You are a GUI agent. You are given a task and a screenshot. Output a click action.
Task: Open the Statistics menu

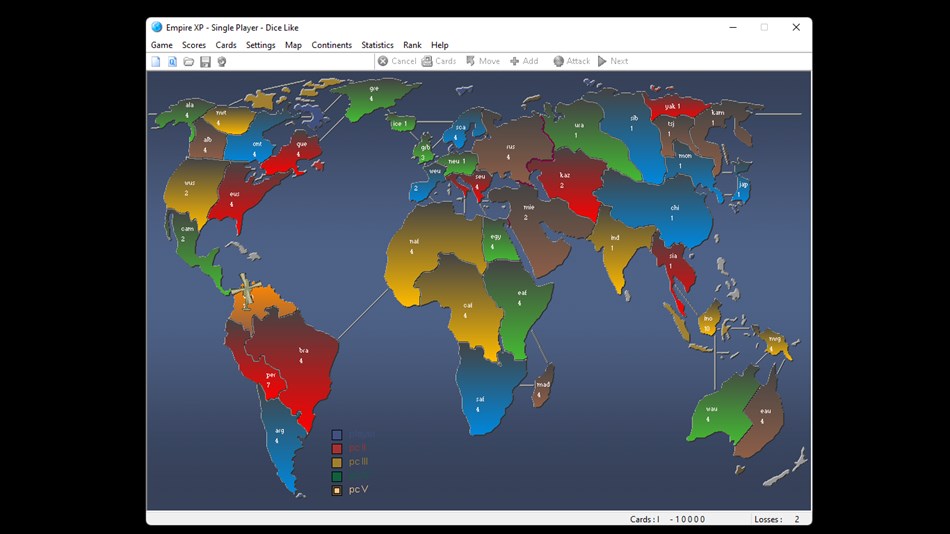point(377,45)
